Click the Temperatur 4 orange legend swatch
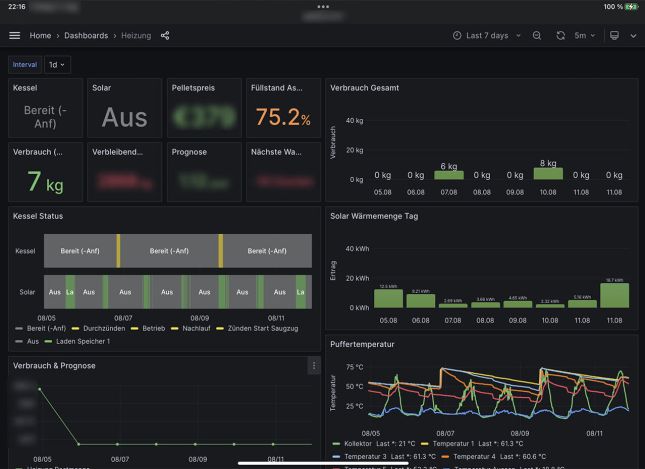Screen dimensions: 645x469 445,457
